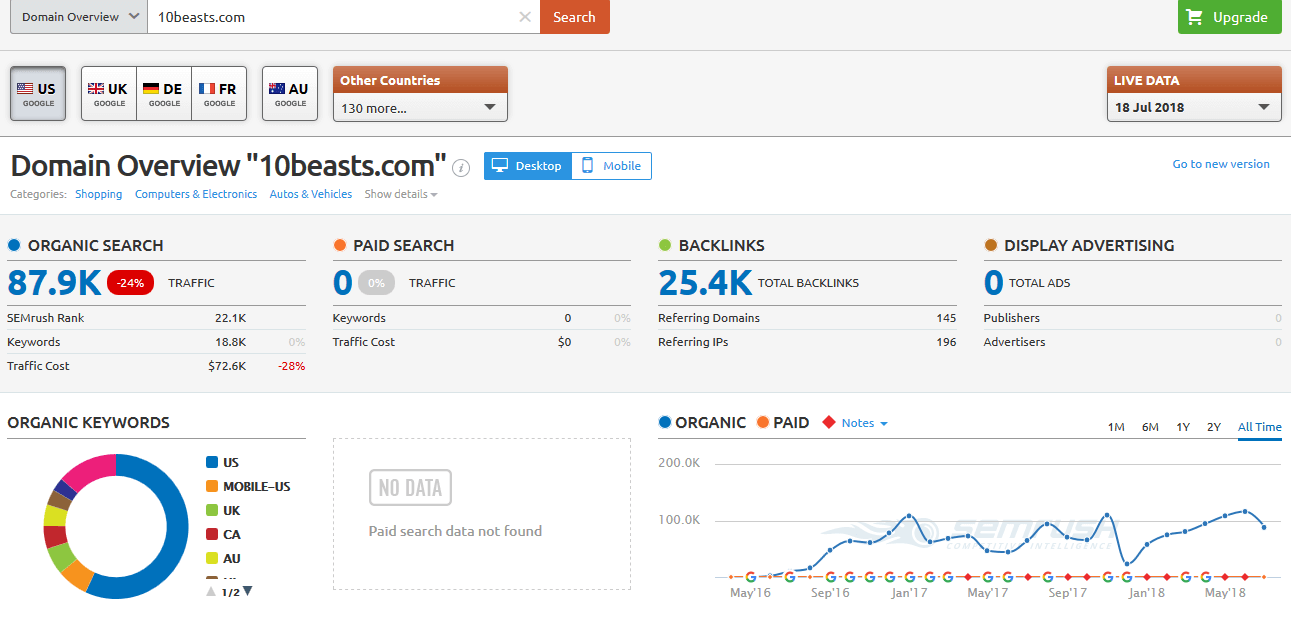Select the US Google database

(x=38, y=94)
